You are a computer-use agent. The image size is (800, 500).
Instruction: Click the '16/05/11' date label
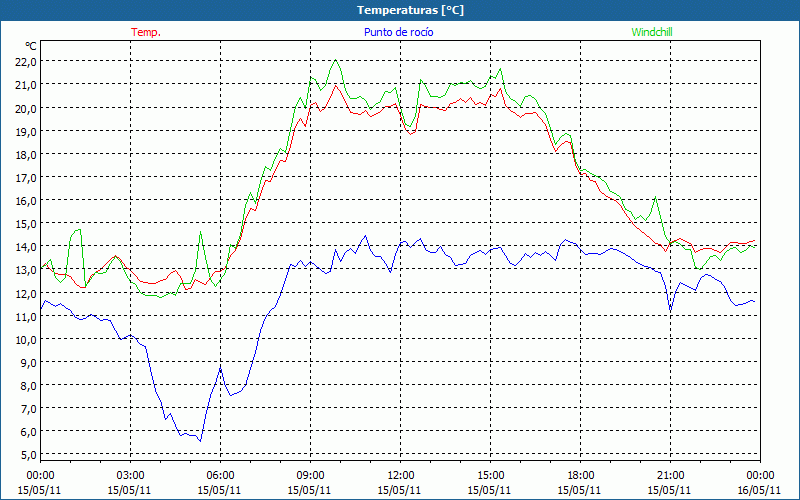[759, 490]
